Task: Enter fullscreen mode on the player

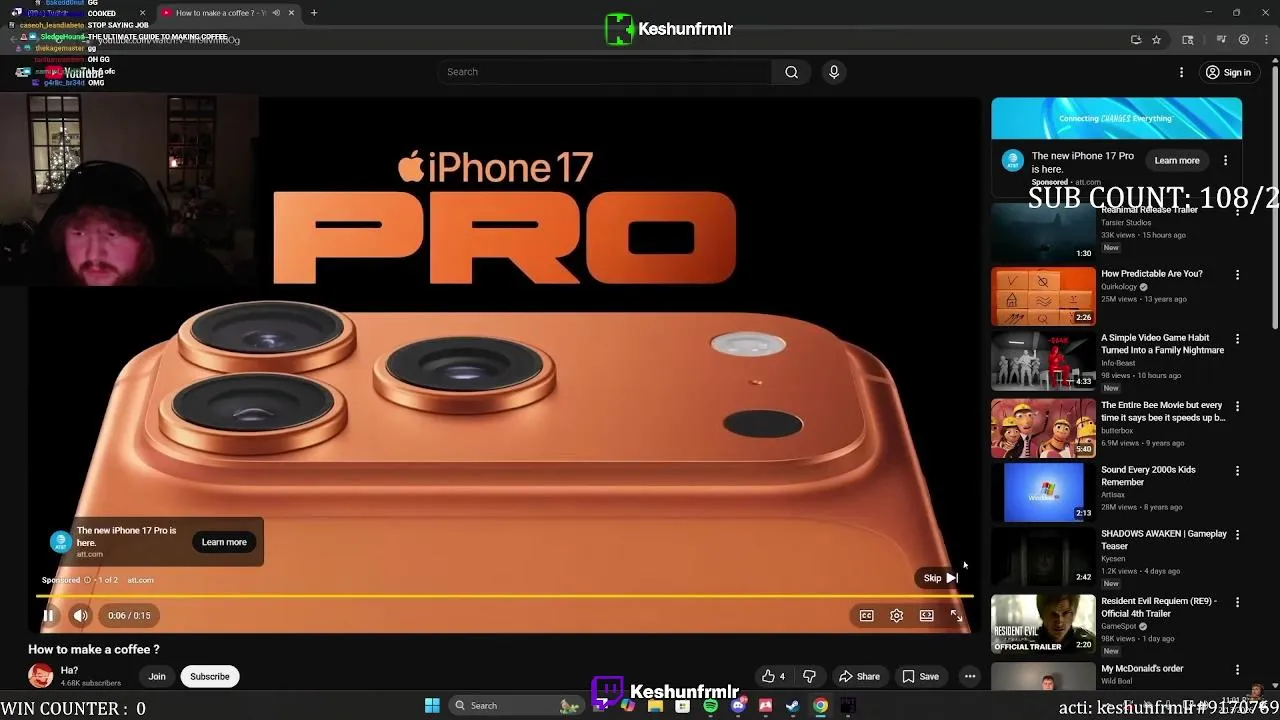Action: (957, 616)
